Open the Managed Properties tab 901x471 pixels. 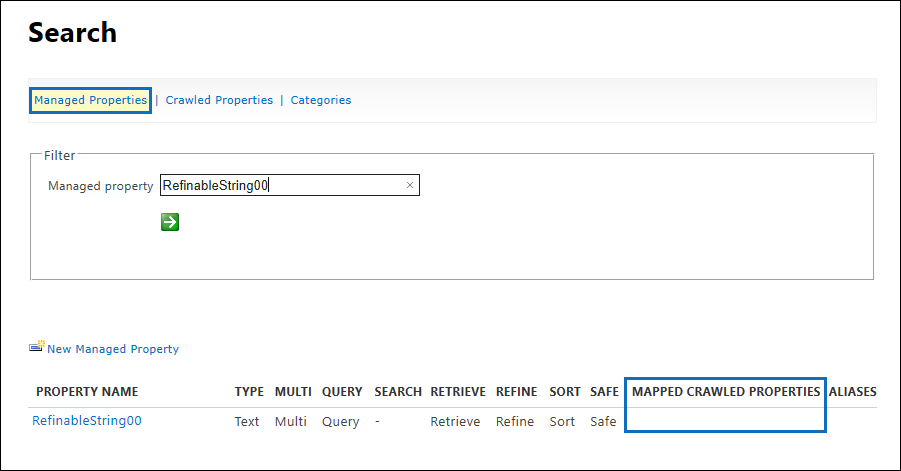pos(90,100)
